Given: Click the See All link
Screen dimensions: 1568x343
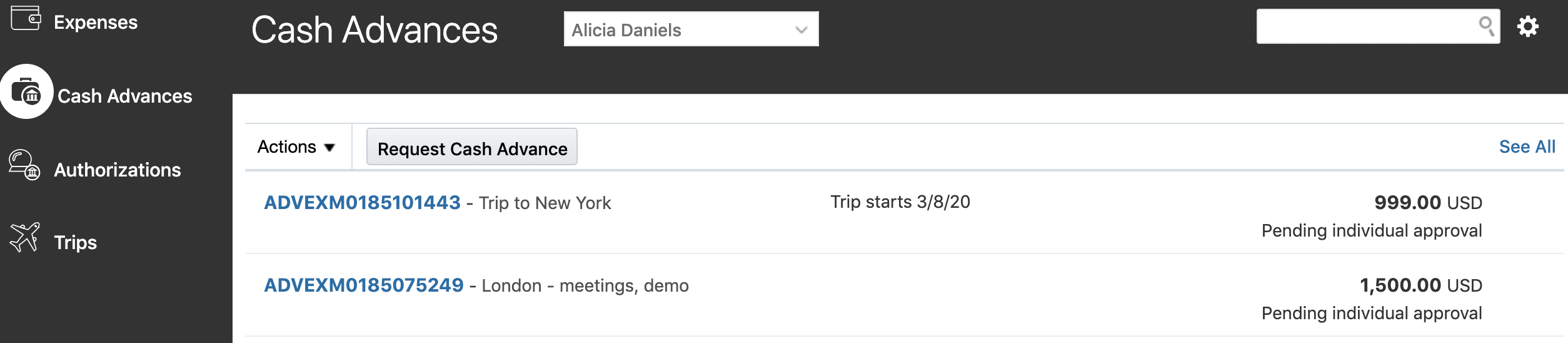Looking at the screenshot, I should [1527, 147].
